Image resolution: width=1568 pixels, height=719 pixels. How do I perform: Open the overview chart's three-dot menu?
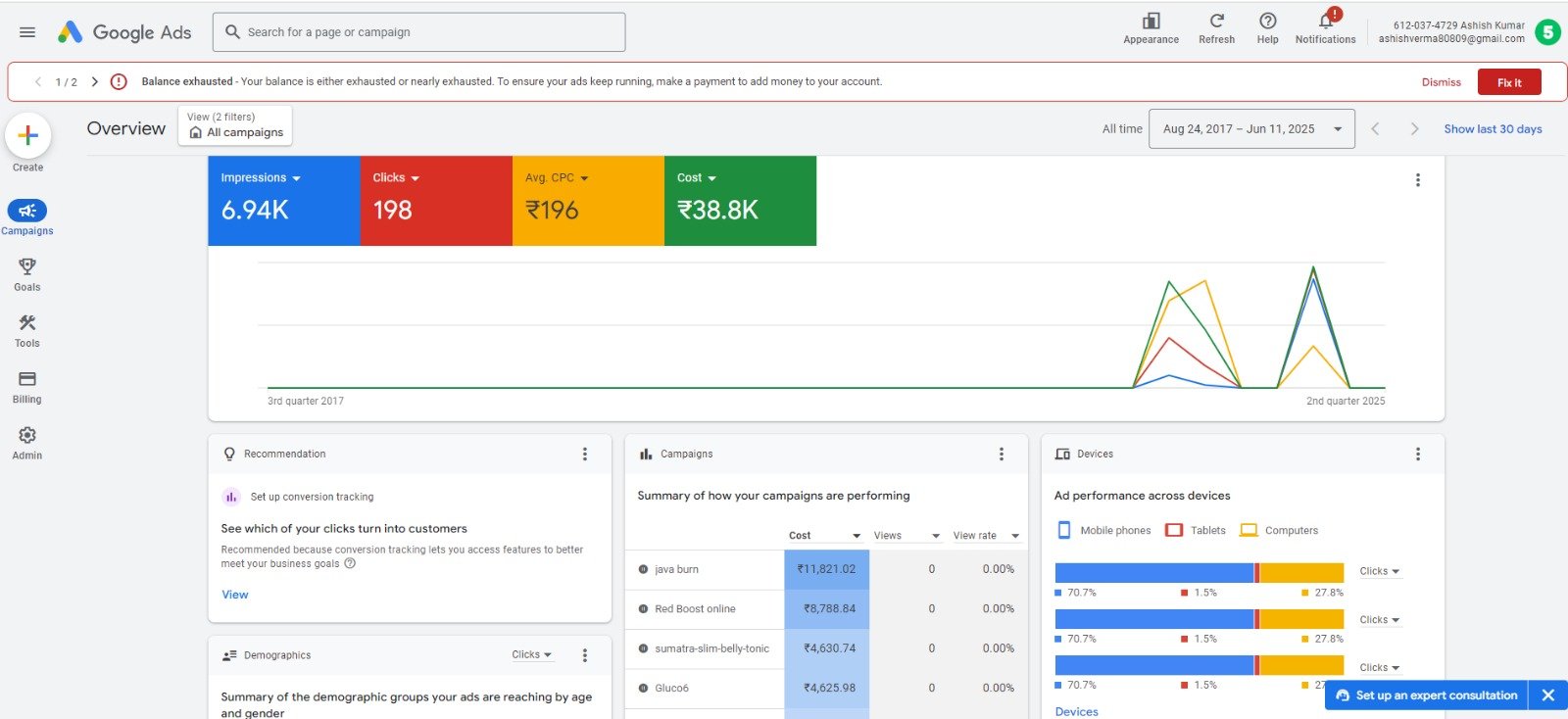coord(1417,180)
